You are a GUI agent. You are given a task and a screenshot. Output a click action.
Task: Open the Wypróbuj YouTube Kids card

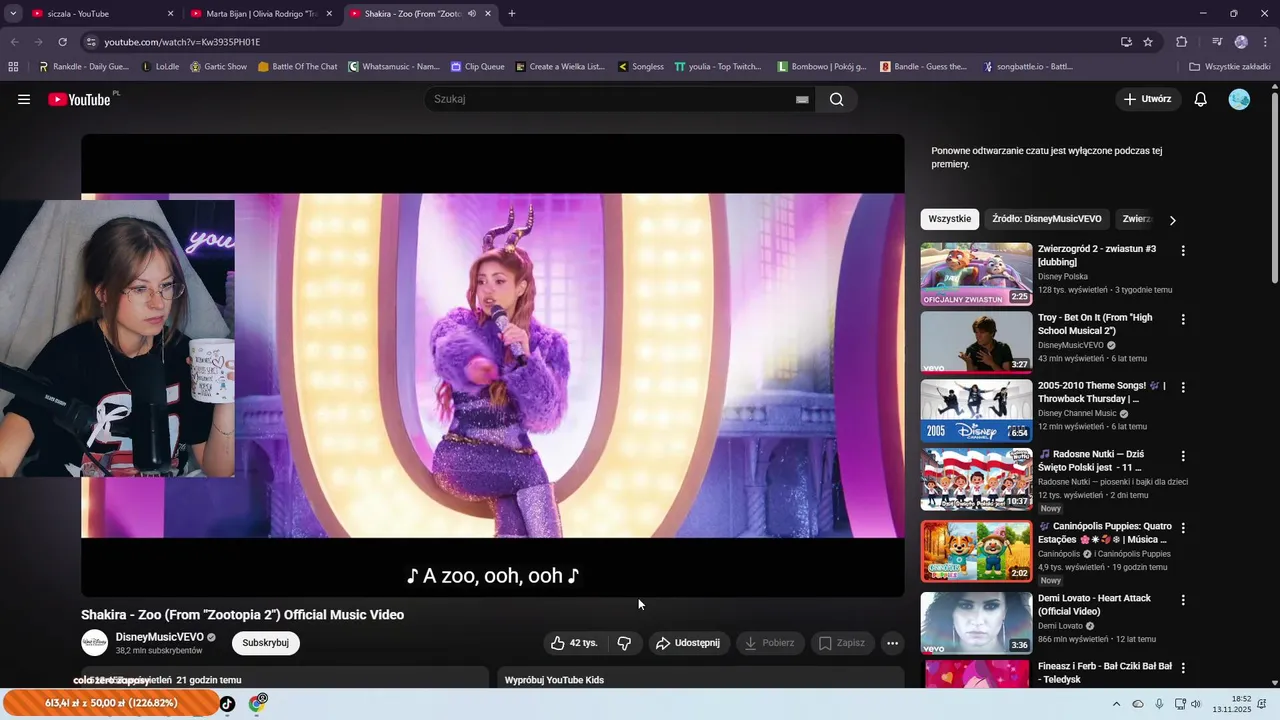coord(701,677)
